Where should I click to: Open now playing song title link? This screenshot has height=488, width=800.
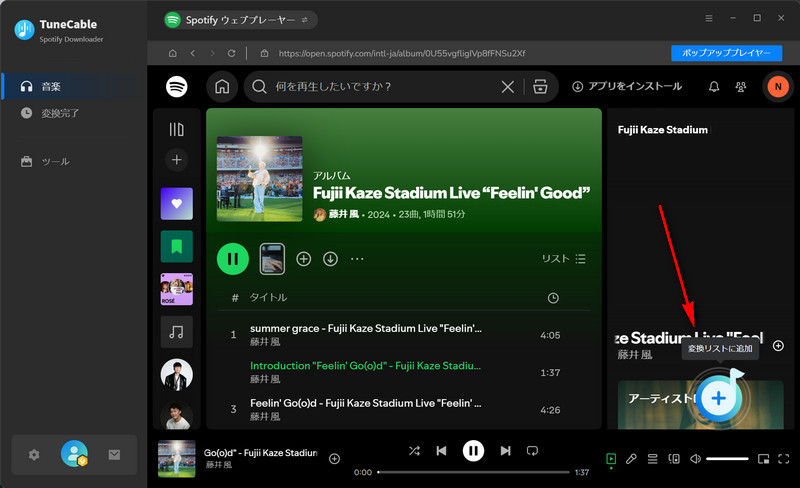point(260,453)
